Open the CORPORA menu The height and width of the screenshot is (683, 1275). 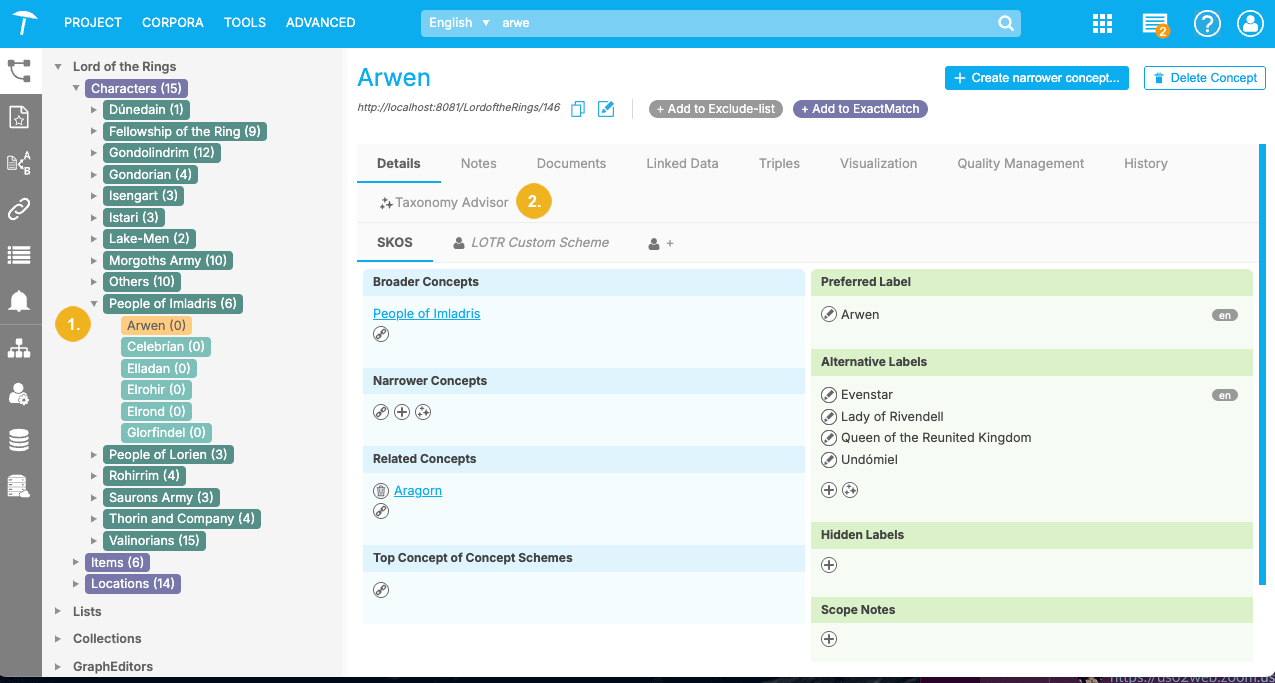(172, 22)
